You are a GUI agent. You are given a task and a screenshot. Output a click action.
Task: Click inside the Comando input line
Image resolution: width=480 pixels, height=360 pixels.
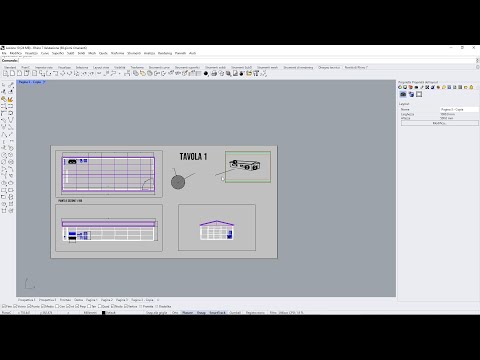247,60
